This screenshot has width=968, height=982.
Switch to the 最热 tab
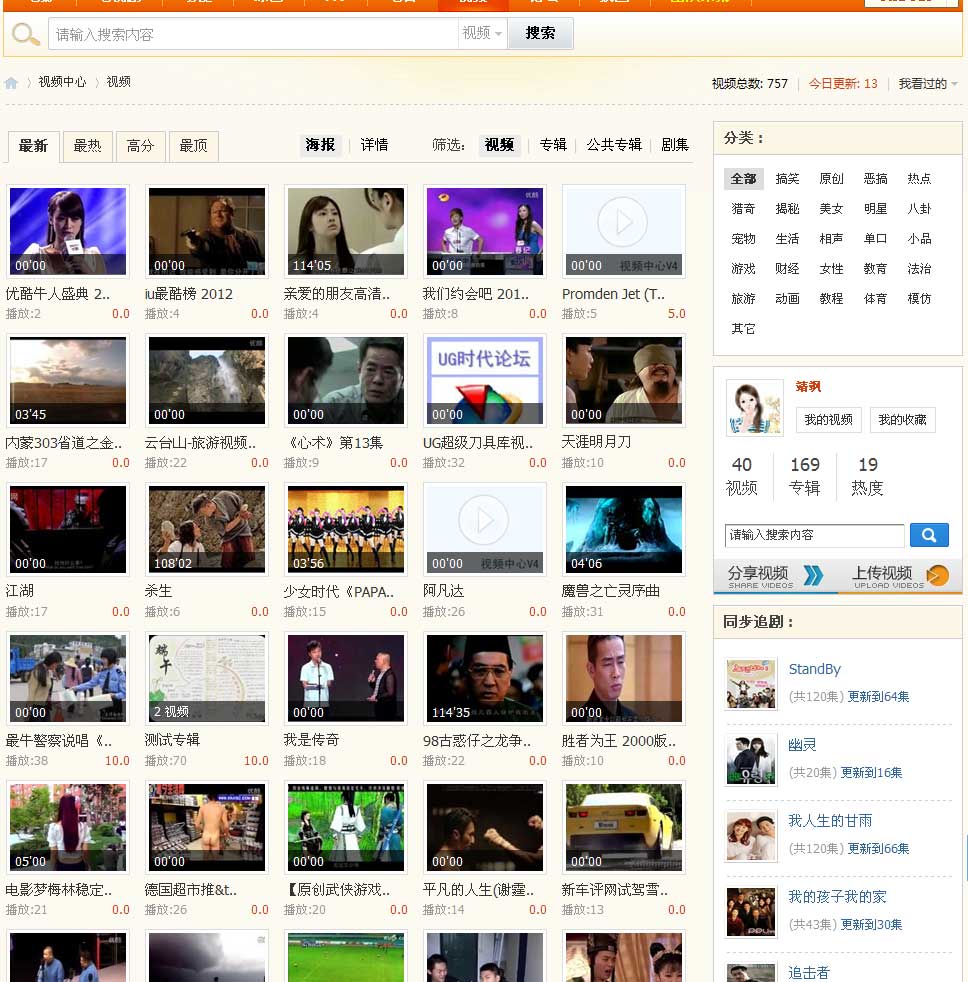point(88,147)
